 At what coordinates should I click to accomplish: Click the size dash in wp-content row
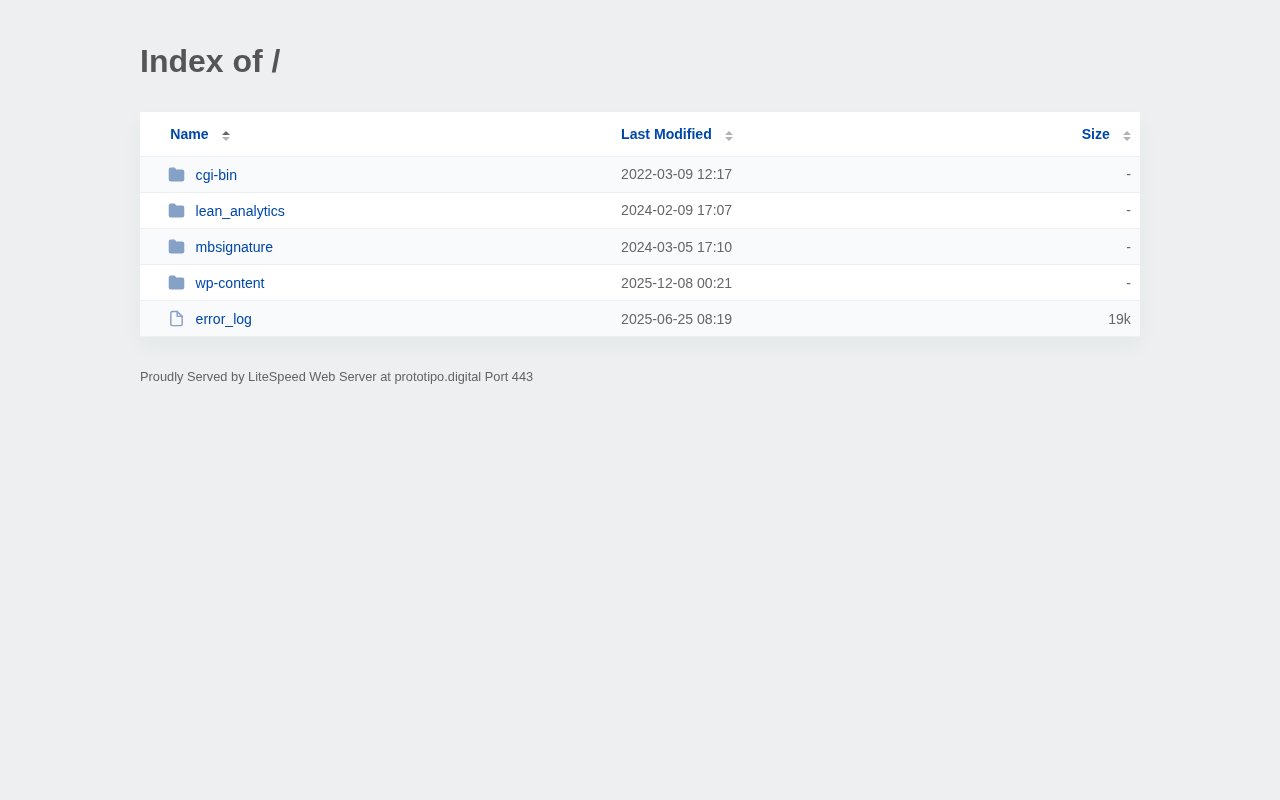point(1128,283)
